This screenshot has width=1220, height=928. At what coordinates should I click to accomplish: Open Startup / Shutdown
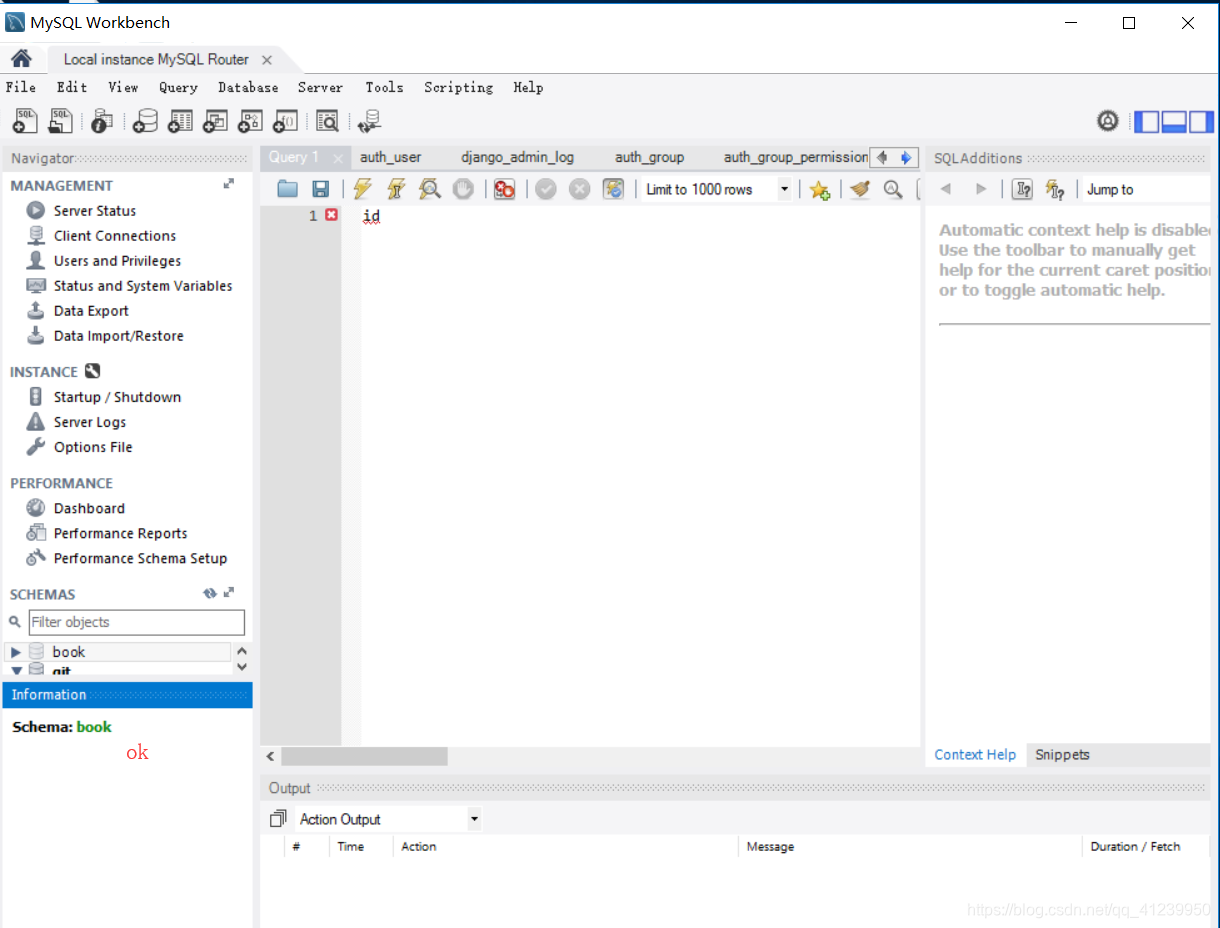tap(117, 397)
